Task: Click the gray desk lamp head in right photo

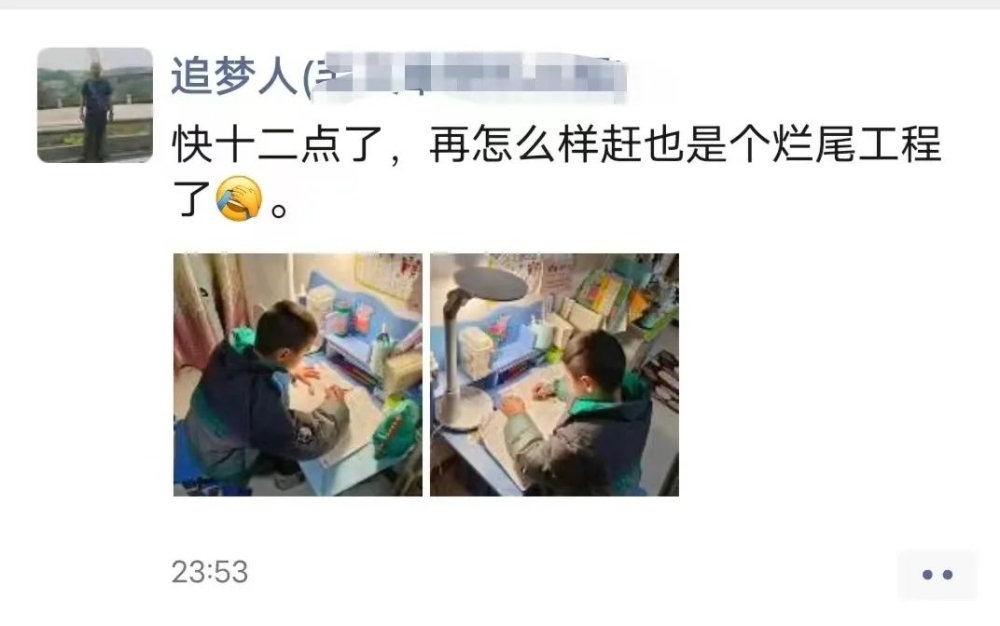Action: (x=490, y=284)
